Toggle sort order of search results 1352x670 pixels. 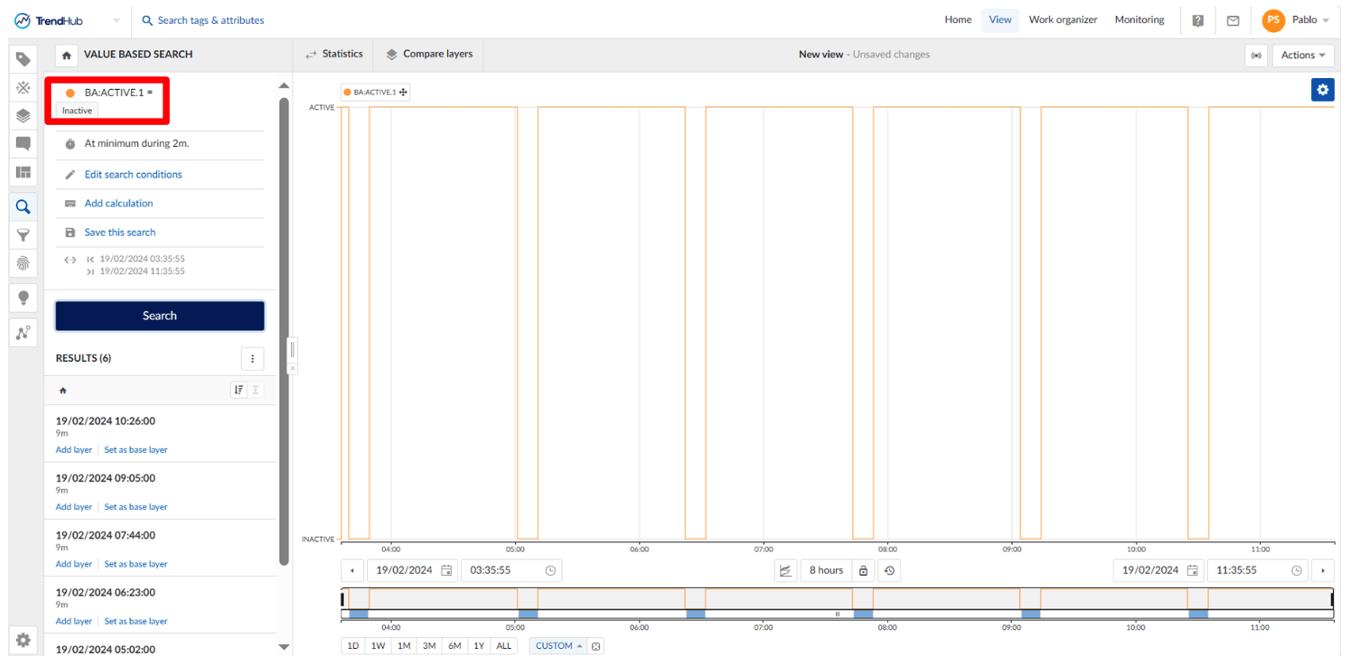point(238,390)
